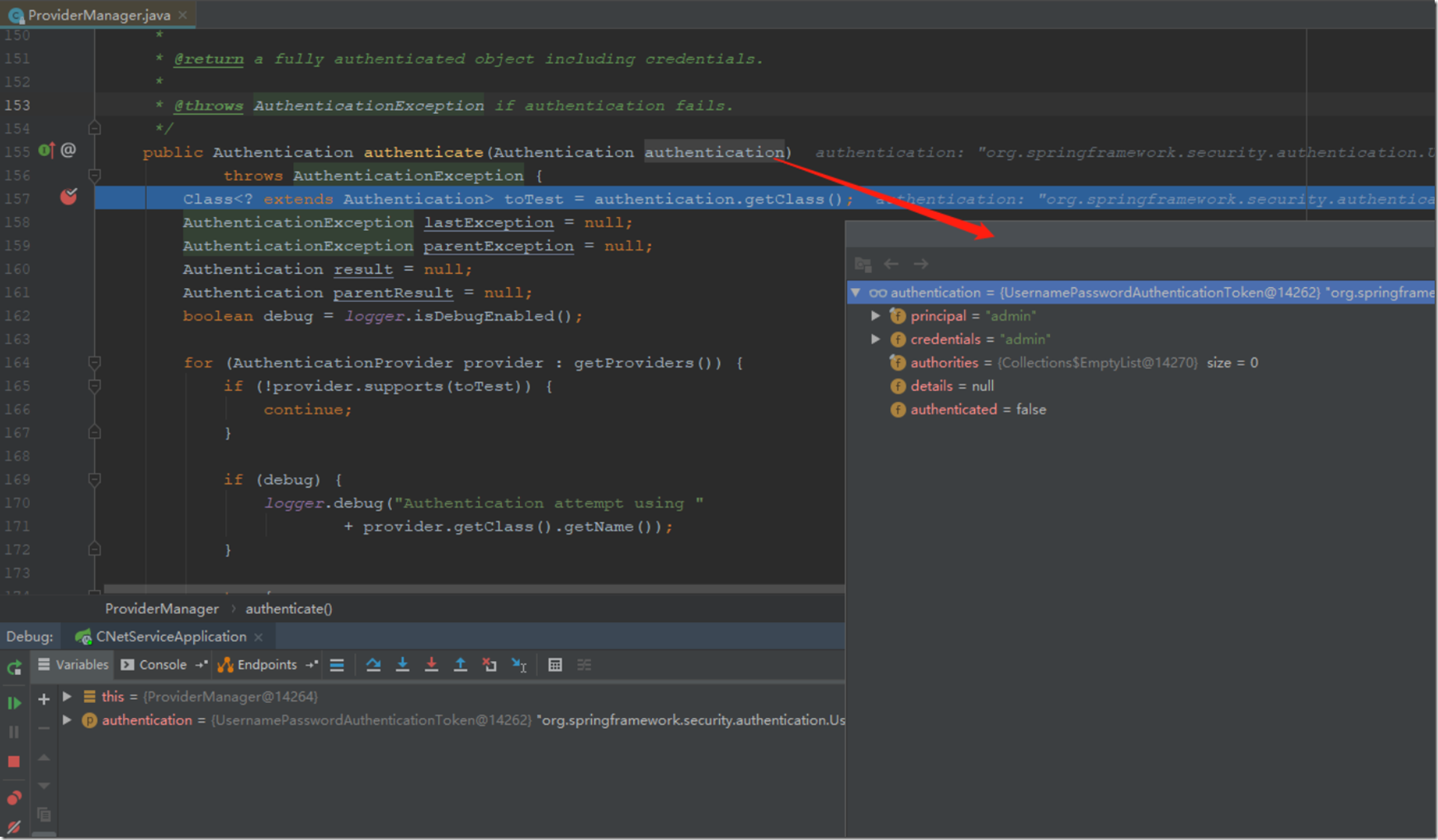This screenshot has height=840, width=1438.
Task: Collapse the authentication node in popup
Action: click(x=856, y=292)
